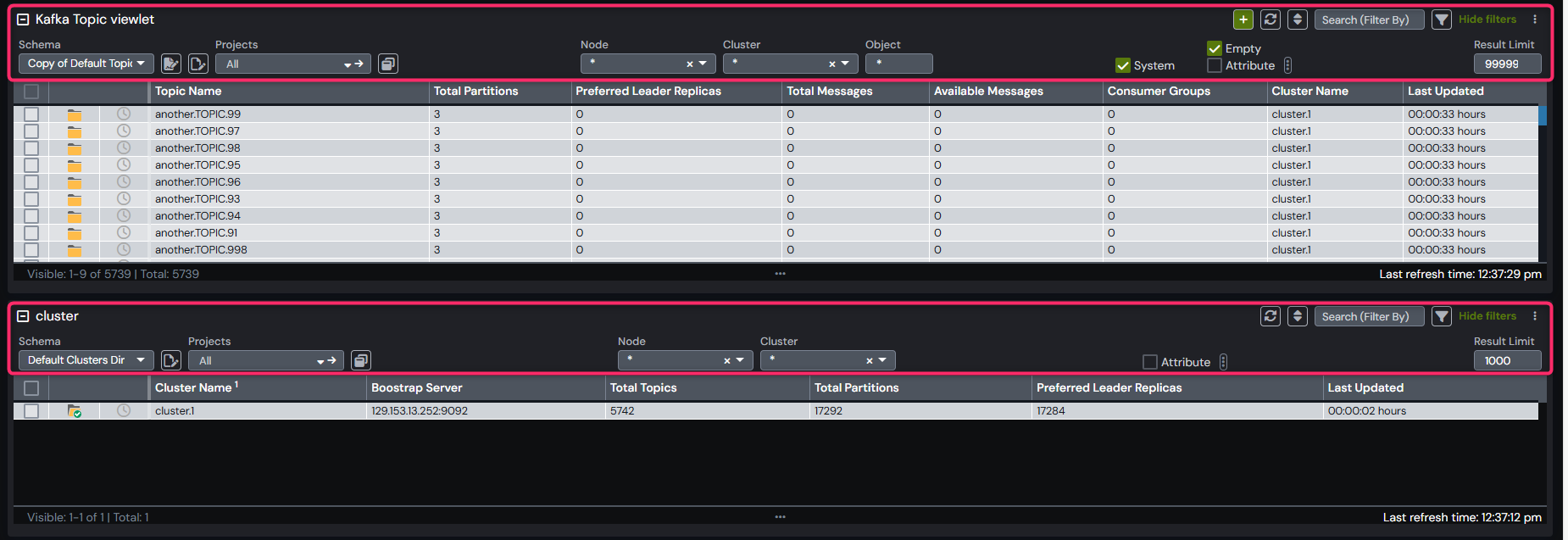Focus the Object filter field

[x=899, y=64]
